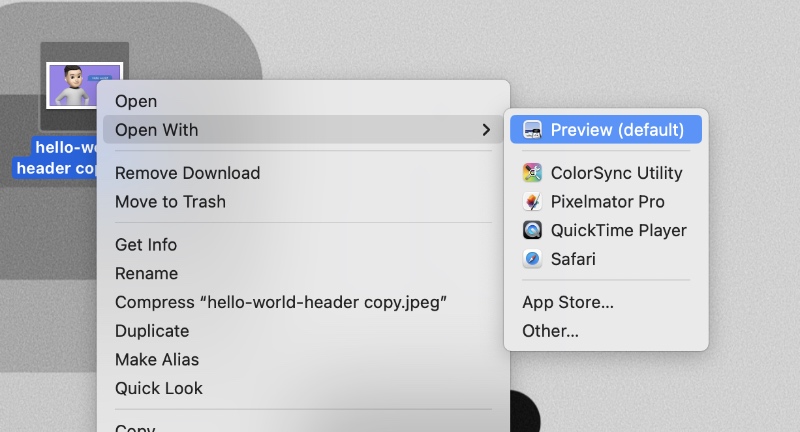
Task: Expand the Open With submenu arrow
Action: pos(486,130)
